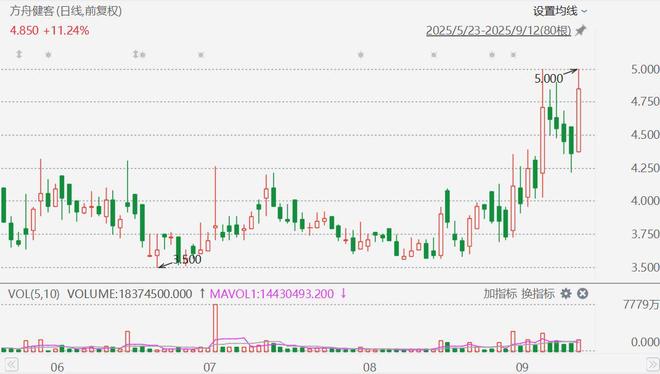Click the 5.000 high price annotation

click(548, 79)
